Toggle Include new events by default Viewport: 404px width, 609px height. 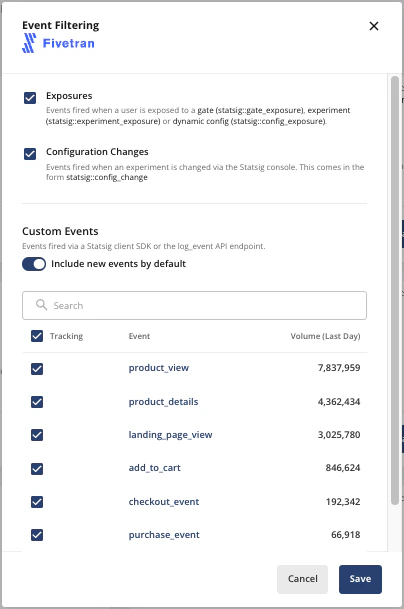(34, 264)
